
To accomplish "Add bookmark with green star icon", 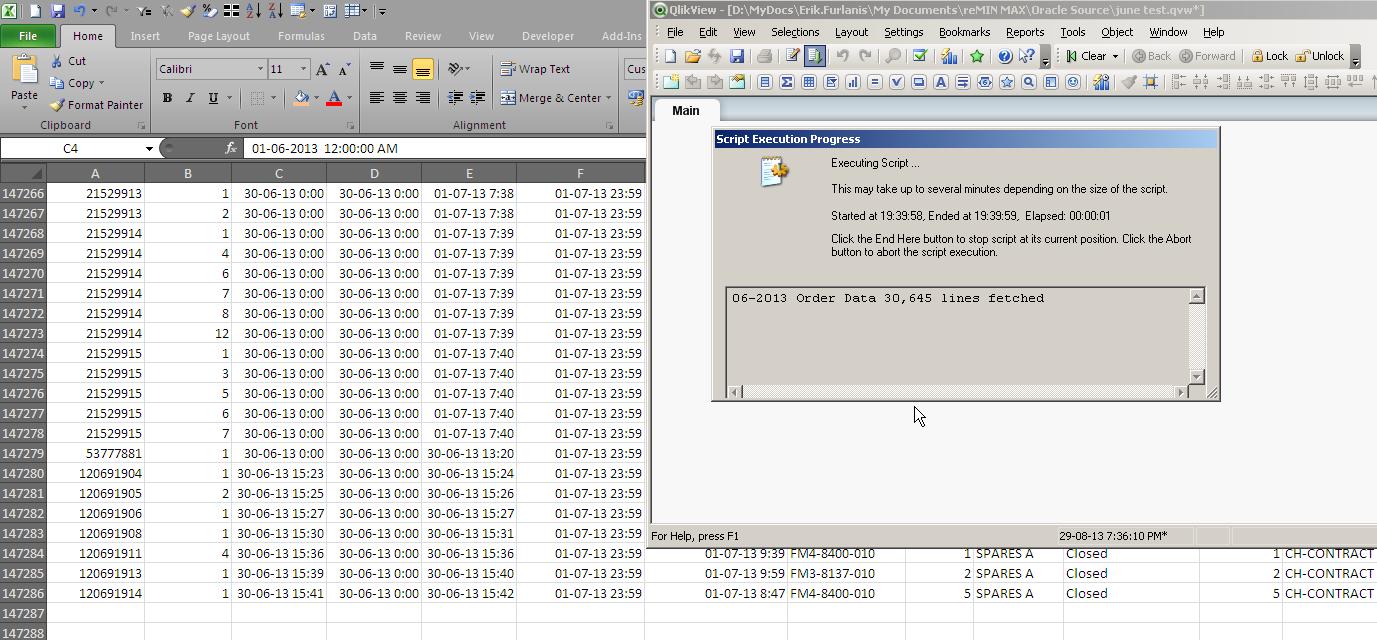I will coord(977,56).
